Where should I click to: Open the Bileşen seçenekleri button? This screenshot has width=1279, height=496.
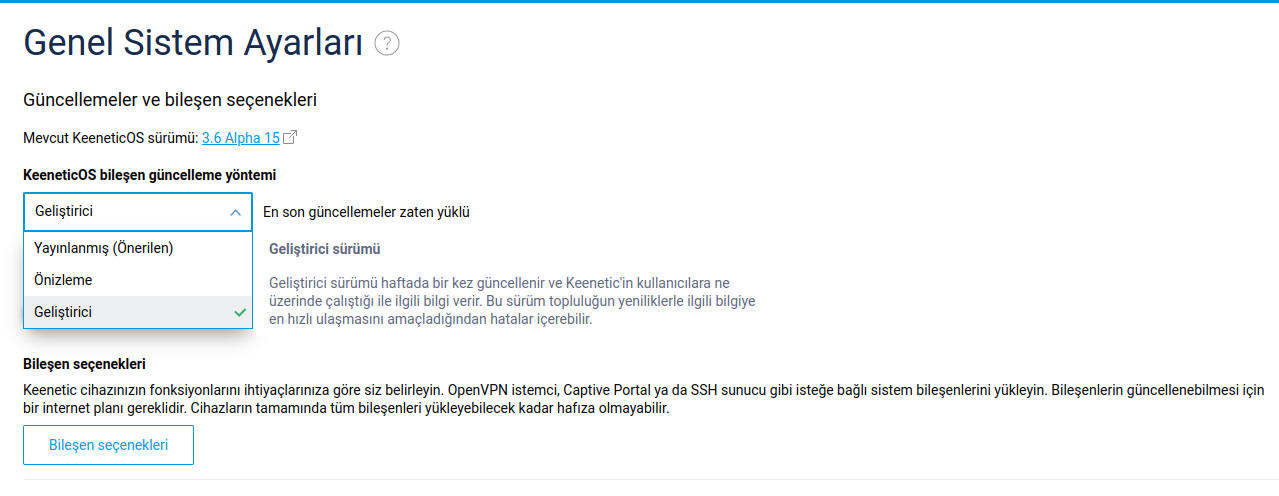coord(108,445)
